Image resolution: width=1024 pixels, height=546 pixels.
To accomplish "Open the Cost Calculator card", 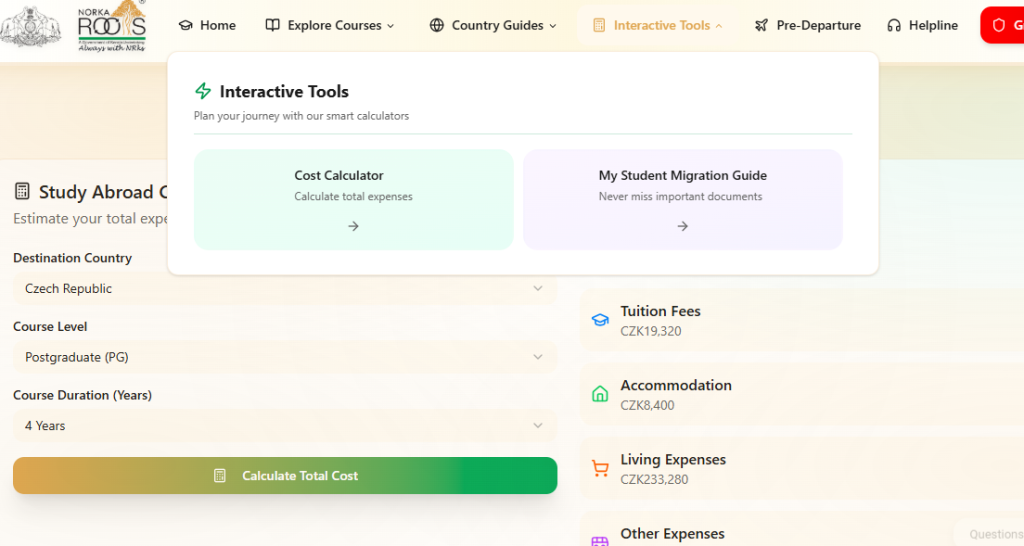I will [353, 199].
